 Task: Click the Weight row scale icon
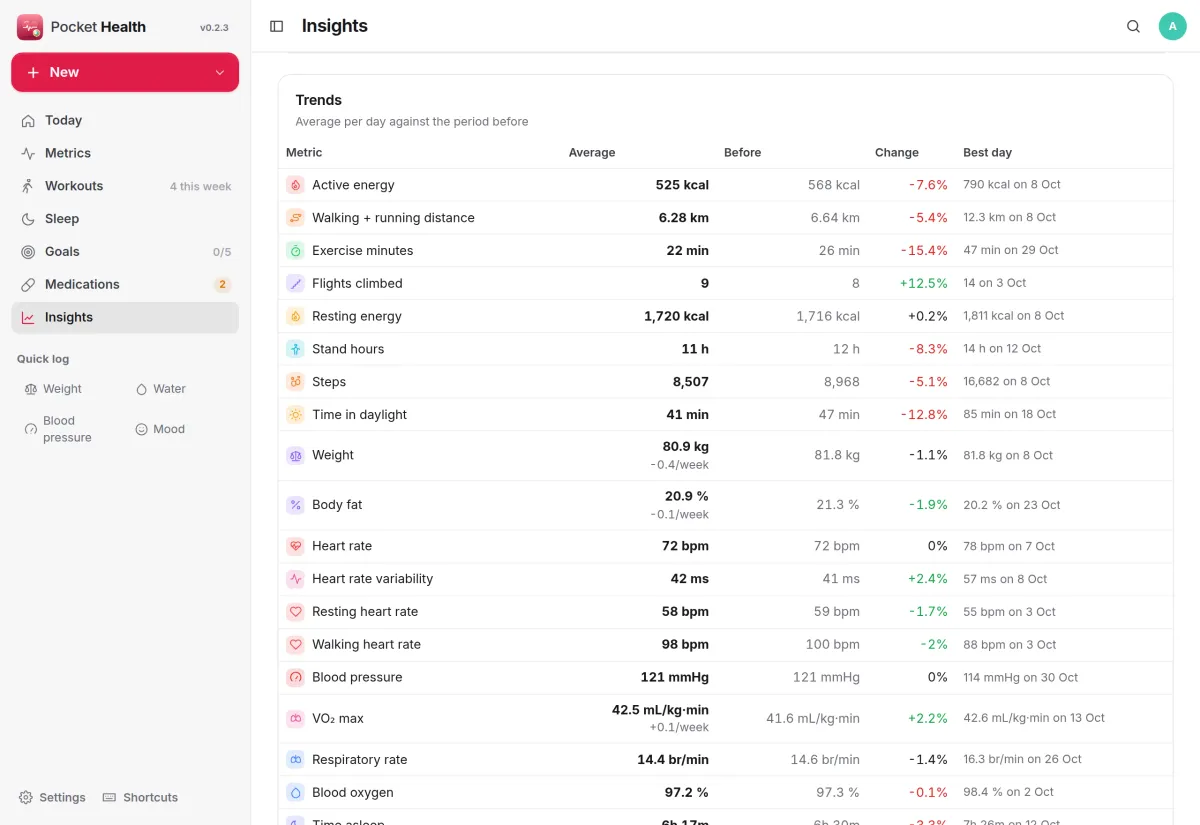click(x=295, y=455)
